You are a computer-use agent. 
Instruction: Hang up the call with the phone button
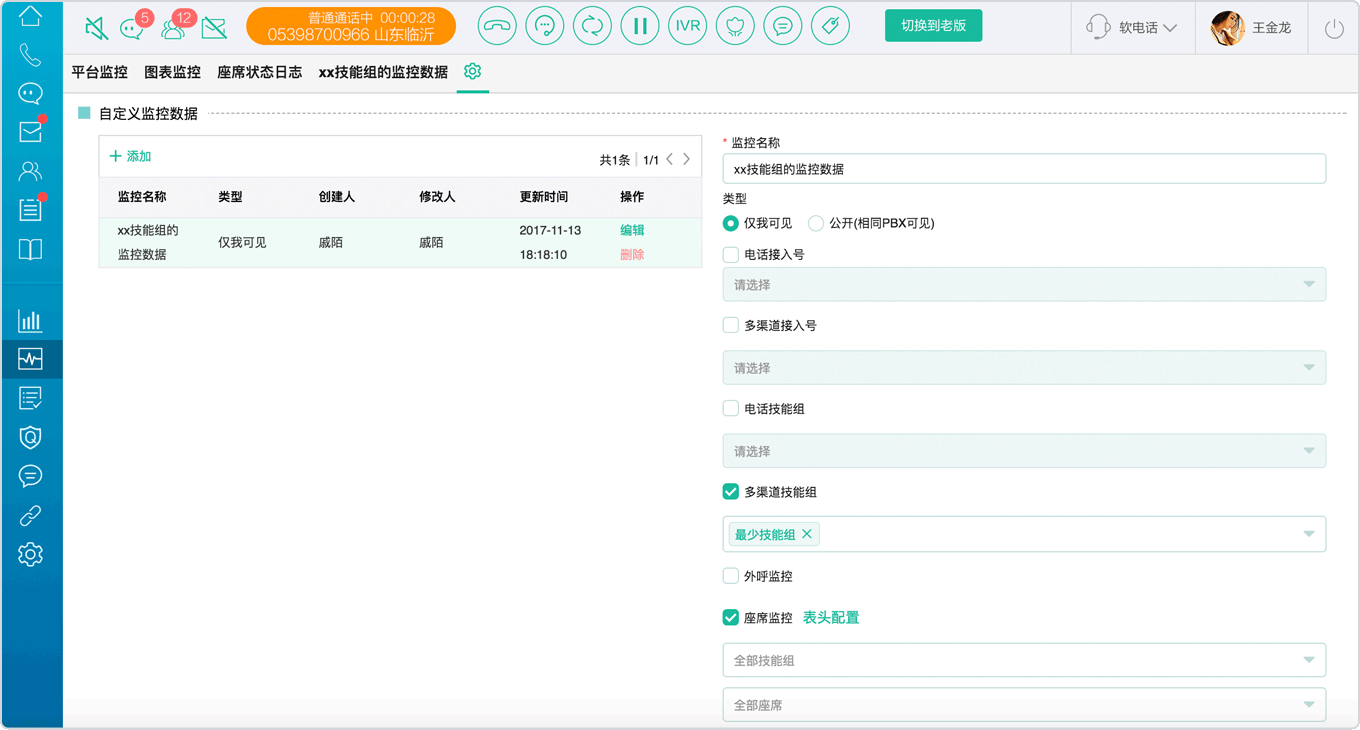pos(497,26)
